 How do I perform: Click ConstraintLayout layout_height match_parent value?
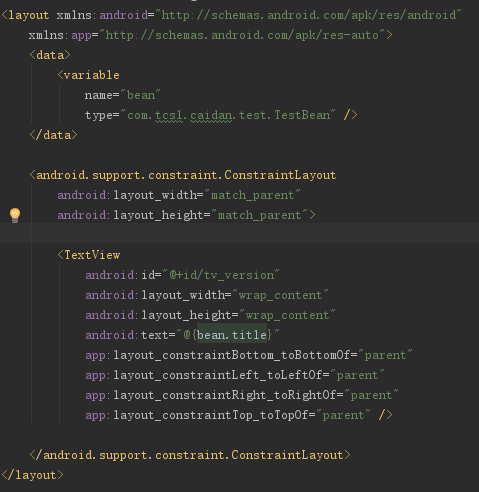pyautogui.click(x=259, y=215)
